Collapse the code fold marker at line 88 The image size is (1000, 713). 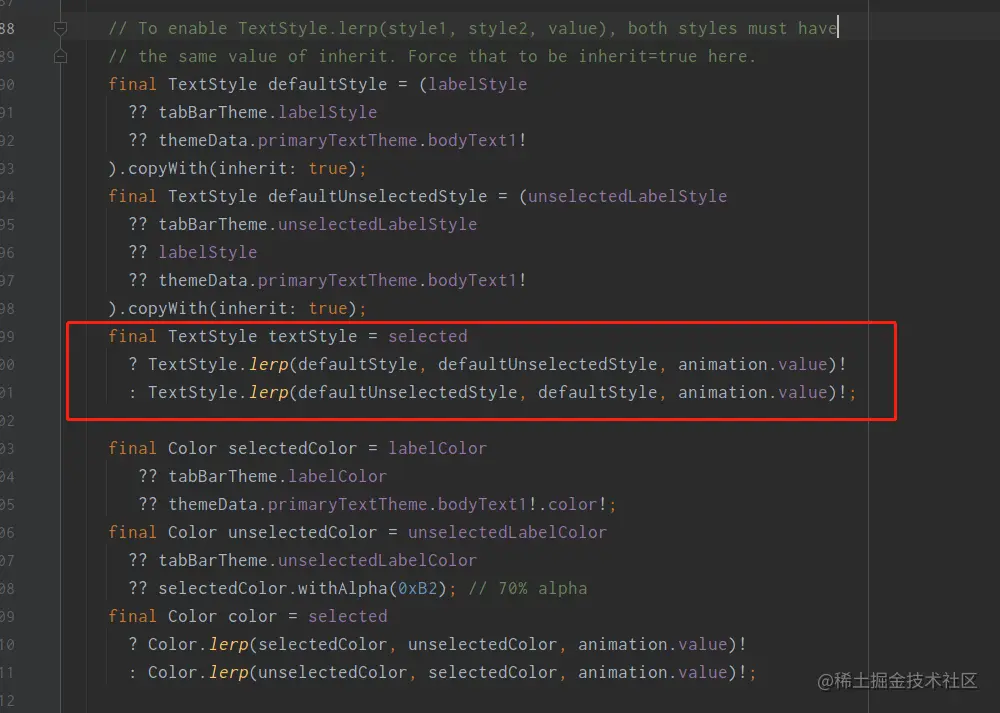[60, 28]
